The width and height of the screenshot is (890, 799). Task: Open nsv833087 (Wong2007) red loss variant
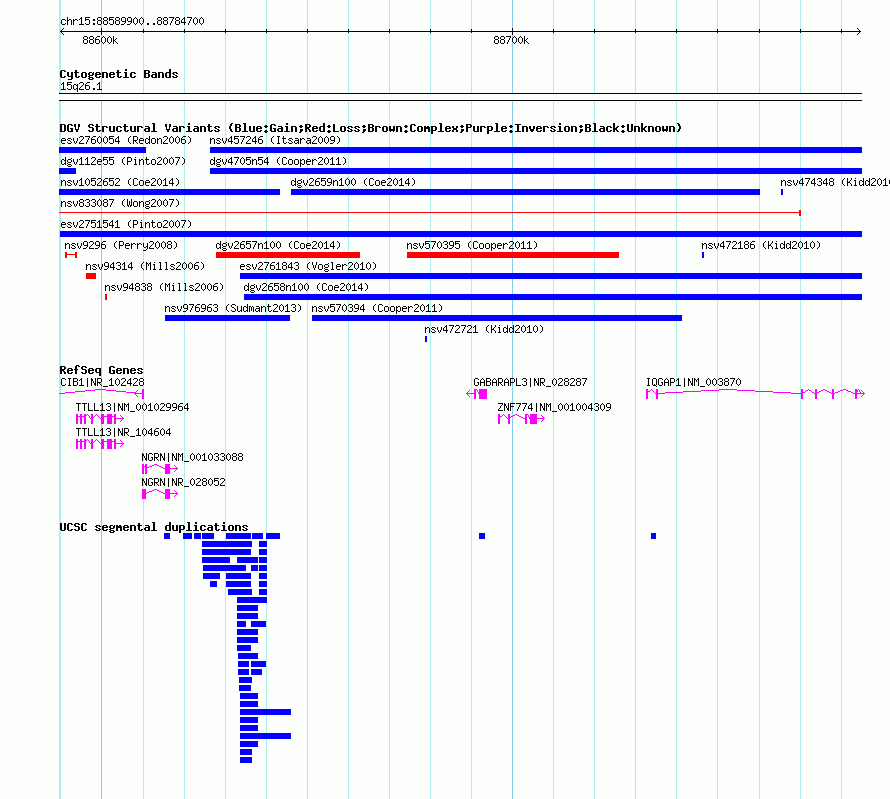click(x=430, y=213)
